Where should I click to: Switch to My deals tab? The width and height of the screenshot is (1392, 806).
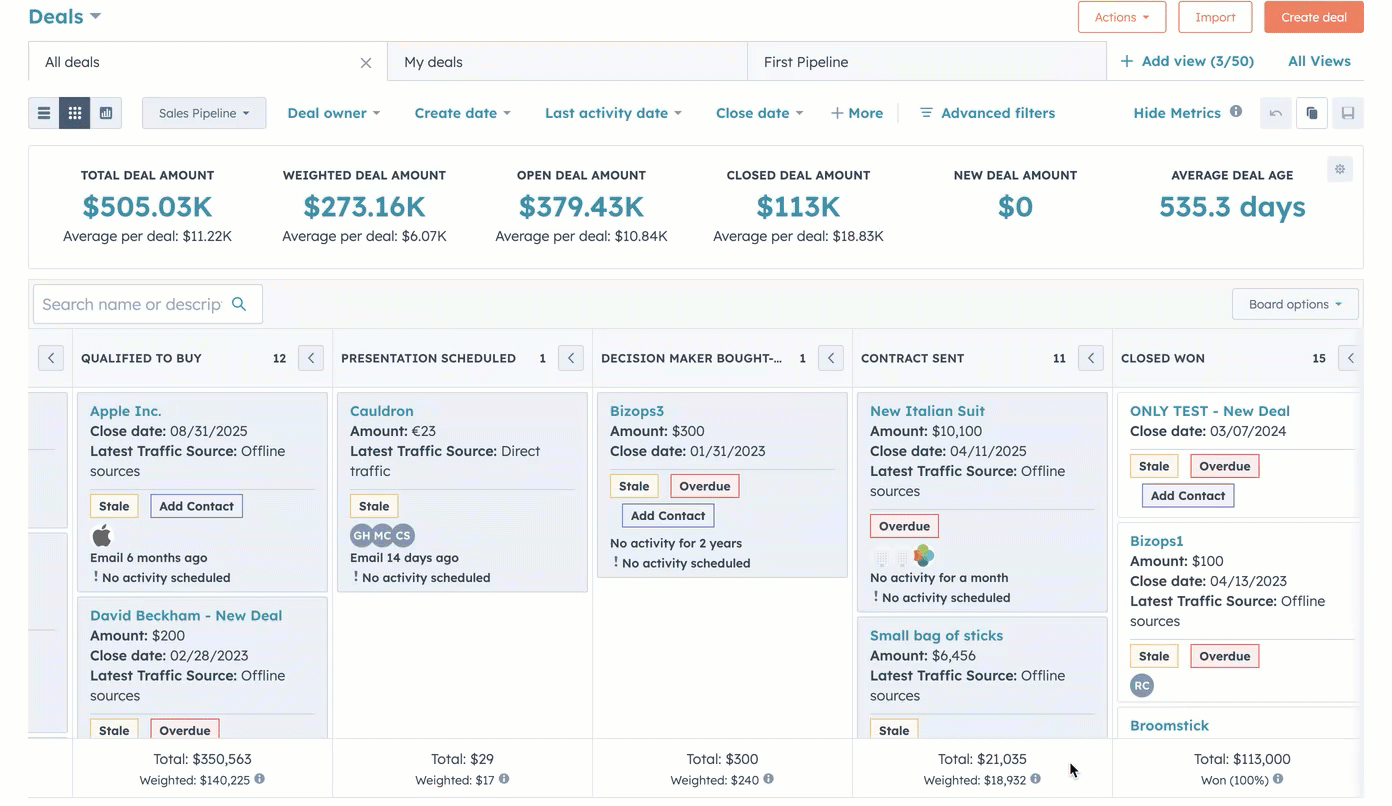click(x=567, y=62)
